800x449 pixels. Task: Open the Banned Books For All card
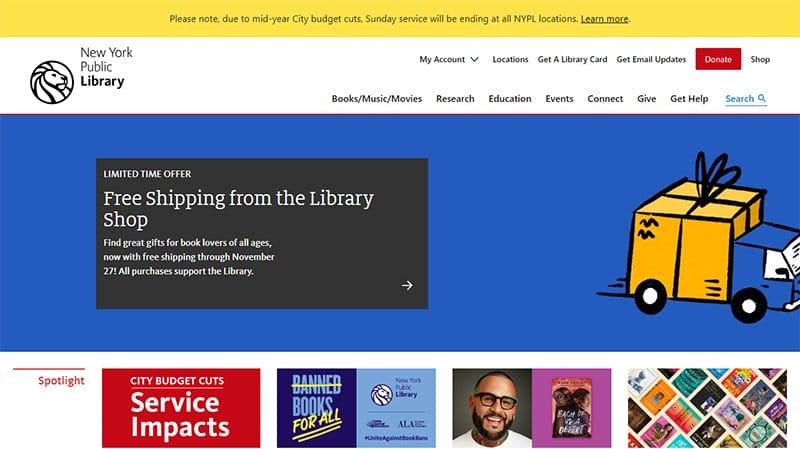[x=356, y=408]
